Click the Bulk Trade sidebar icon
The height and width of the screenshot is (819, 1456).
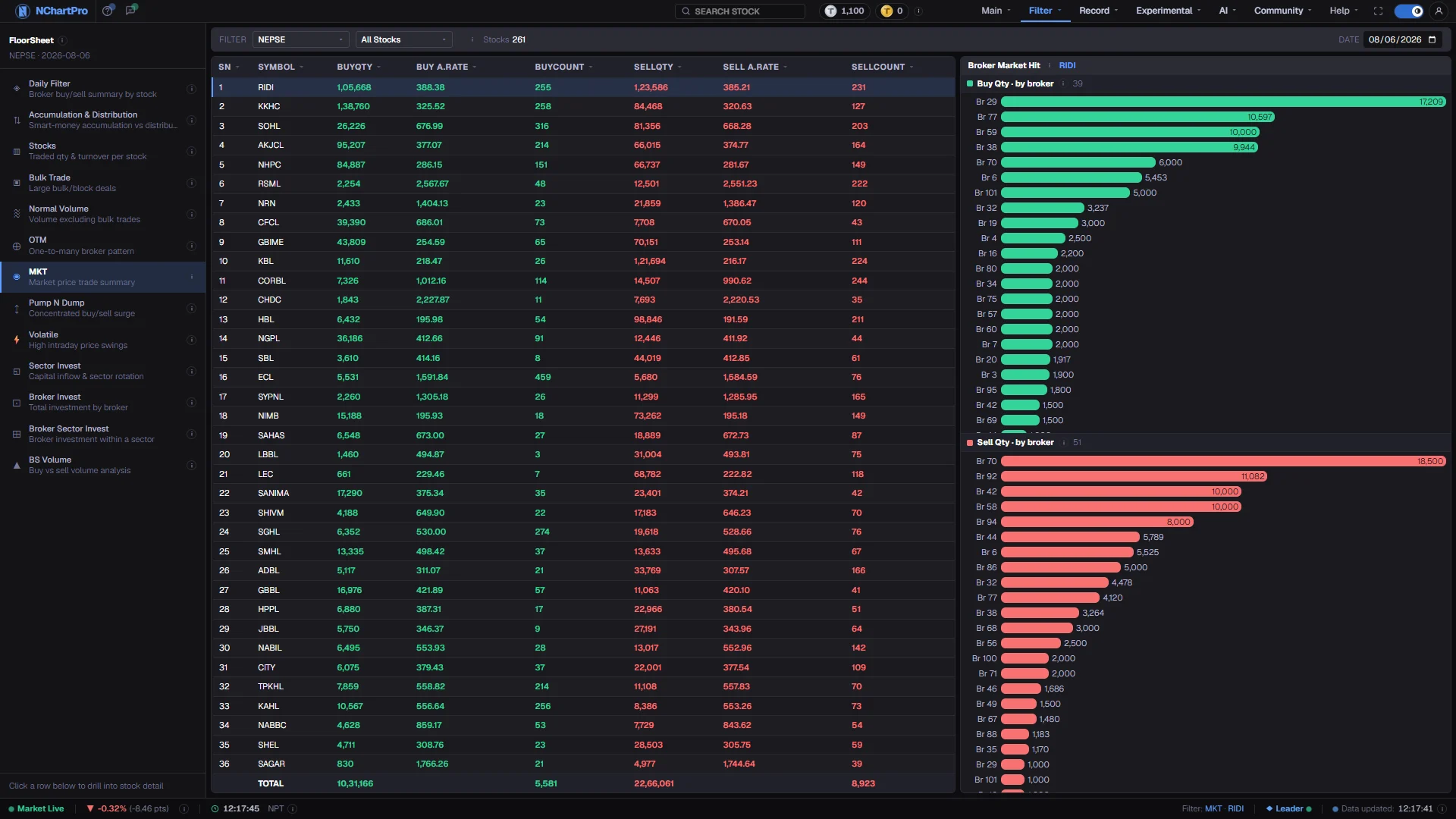pos(17,183)
